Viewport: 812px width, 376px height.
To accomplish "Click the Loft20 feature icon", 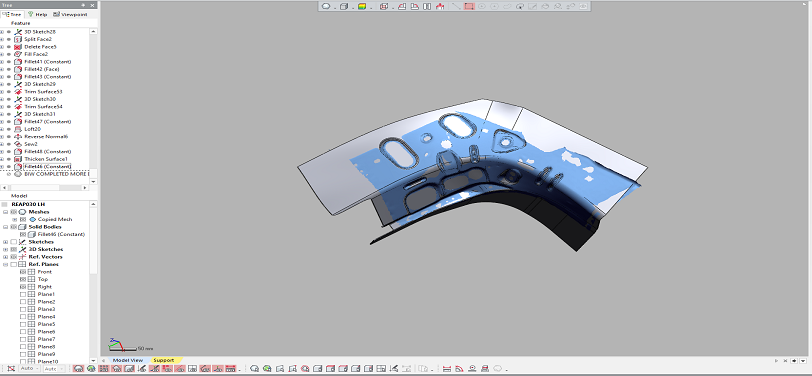I will click(x=18, y=129).
